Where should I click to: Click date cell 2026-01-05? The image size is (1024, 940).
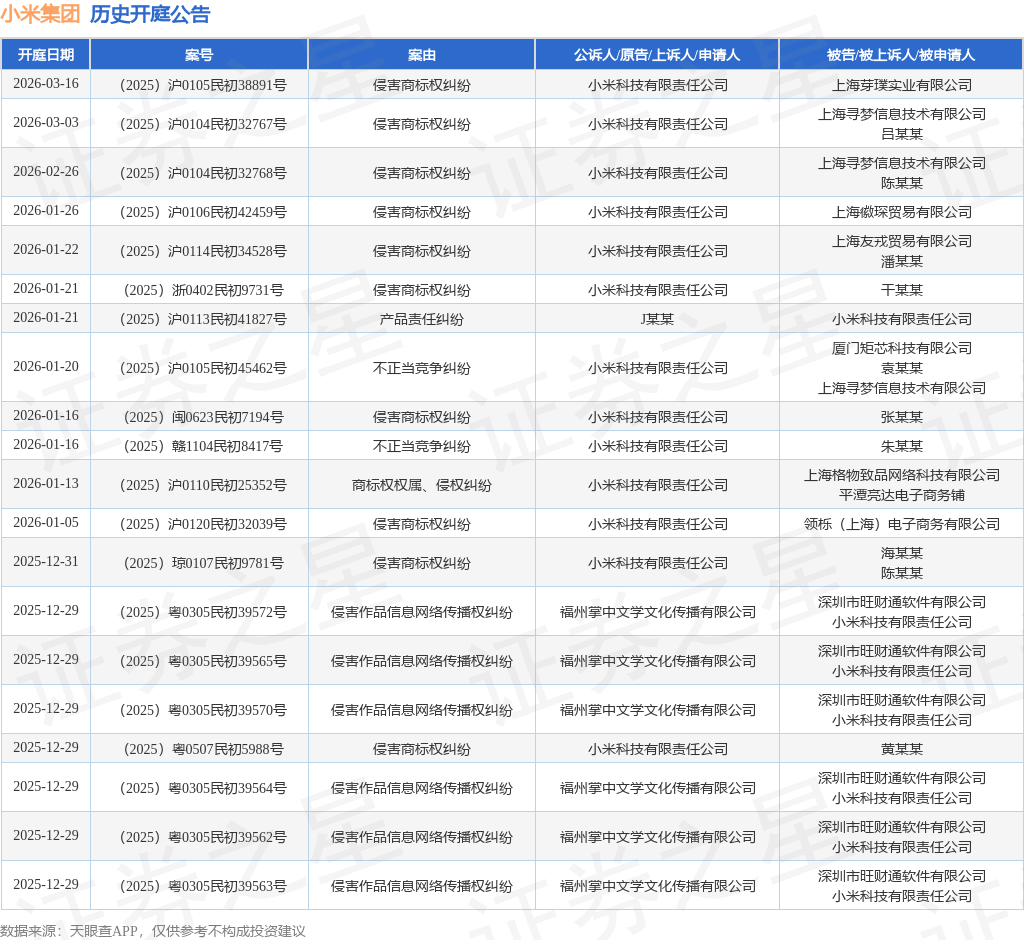coord(46,523)
